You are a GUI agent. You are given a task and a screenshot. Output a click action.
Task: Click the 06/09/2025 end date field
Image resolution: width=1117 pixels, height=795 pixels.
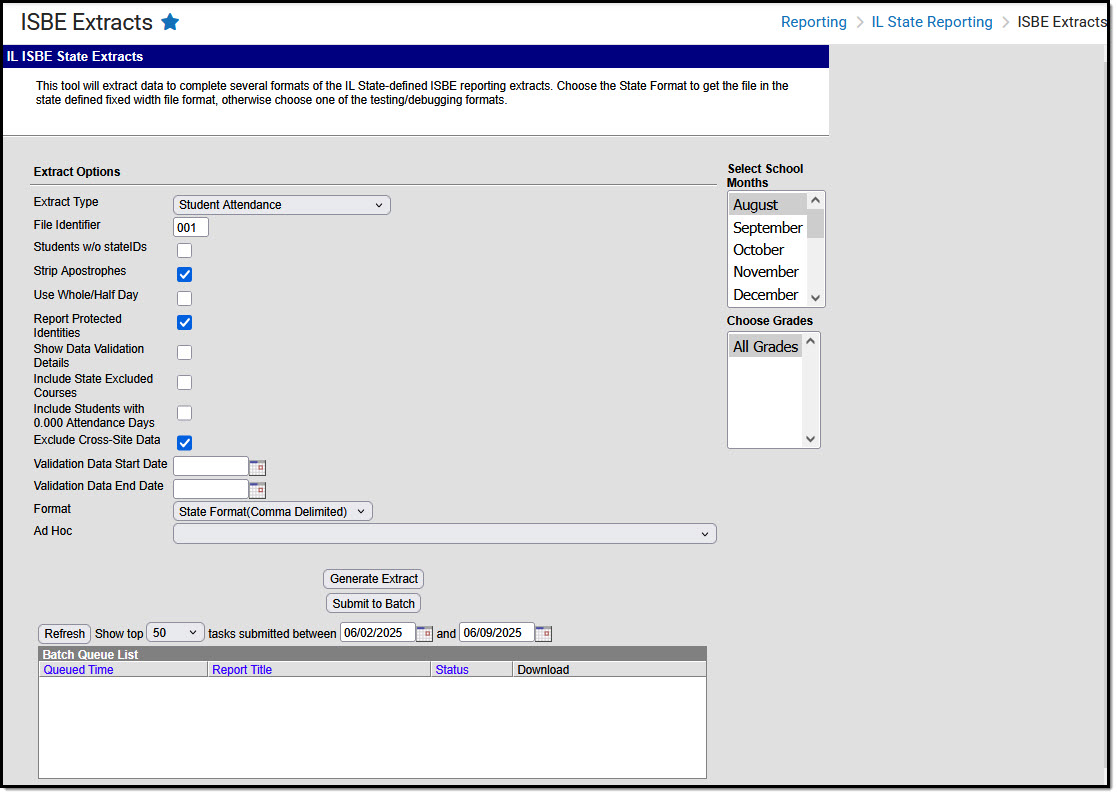(x=497, y=633)
